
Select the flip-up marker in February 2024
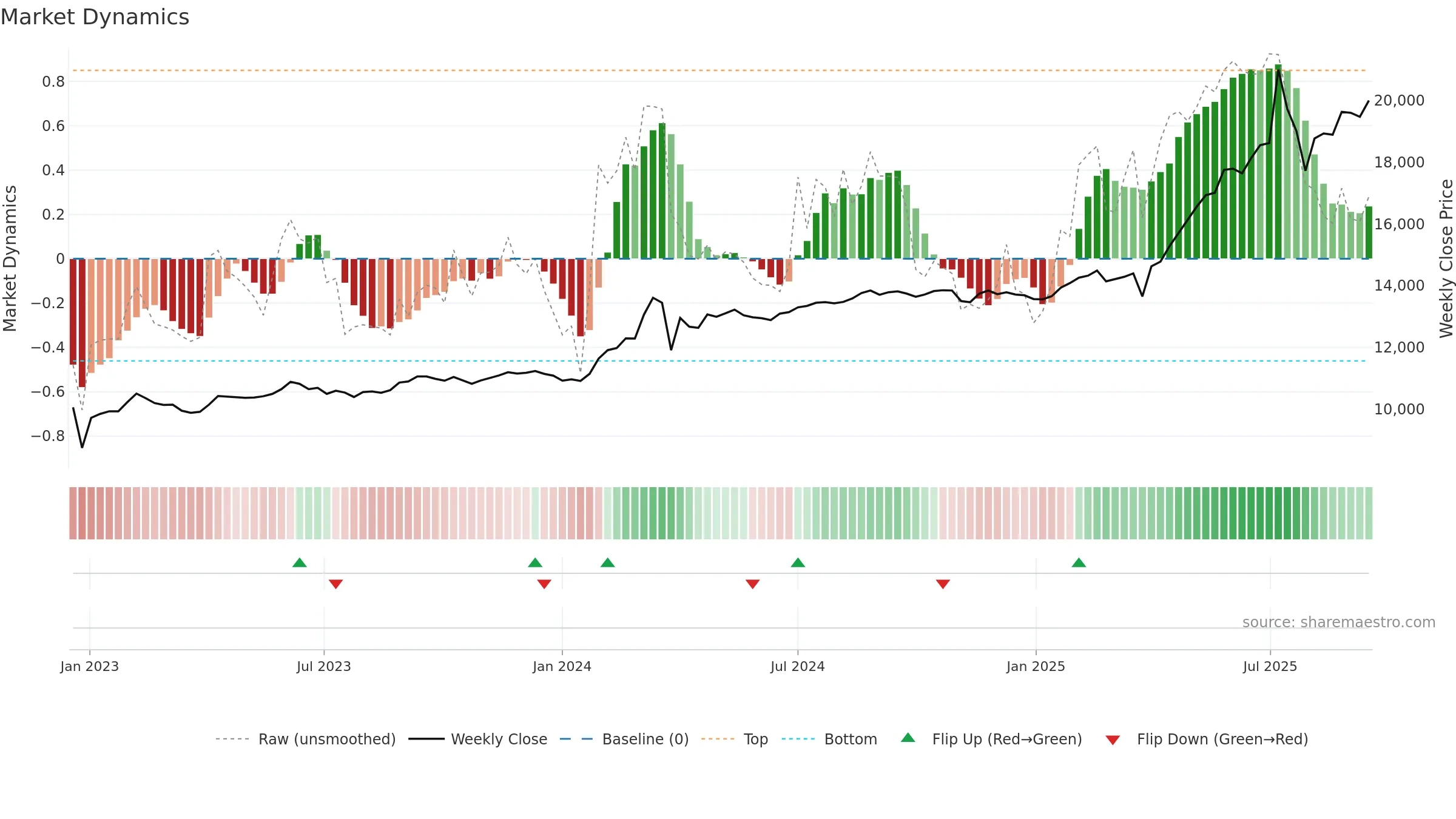(x=608, y=562)
